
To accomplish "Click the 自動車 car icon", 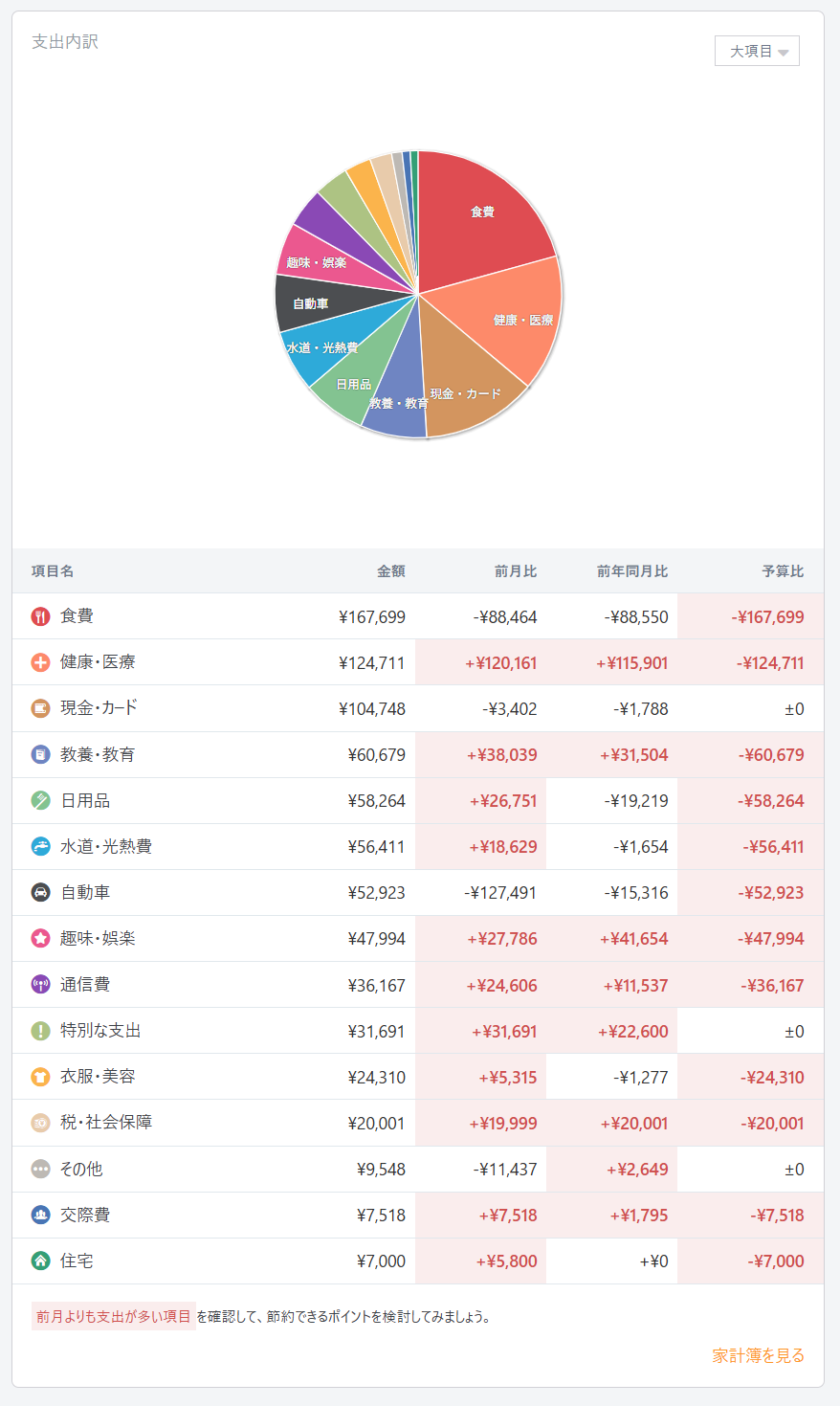I will [40, 892].
